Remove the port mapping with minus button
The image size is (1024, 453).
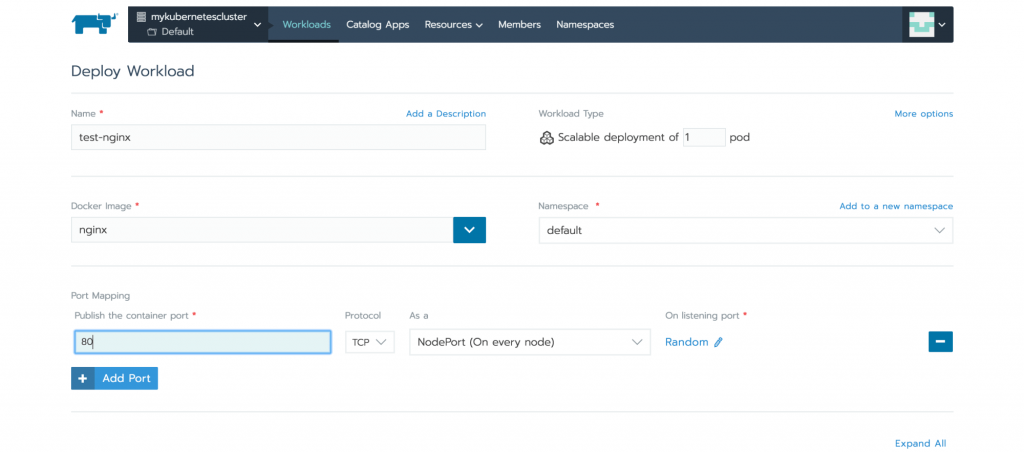click(x=940, y=342)
